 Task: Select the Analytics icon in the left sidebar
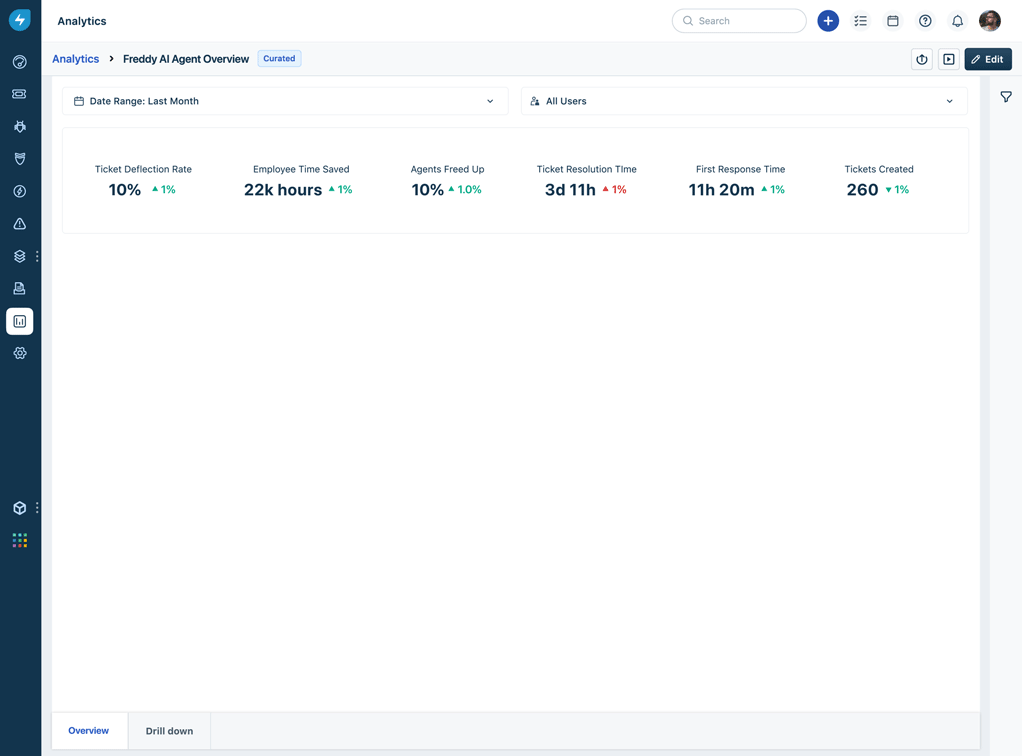[x=19, y=321]
